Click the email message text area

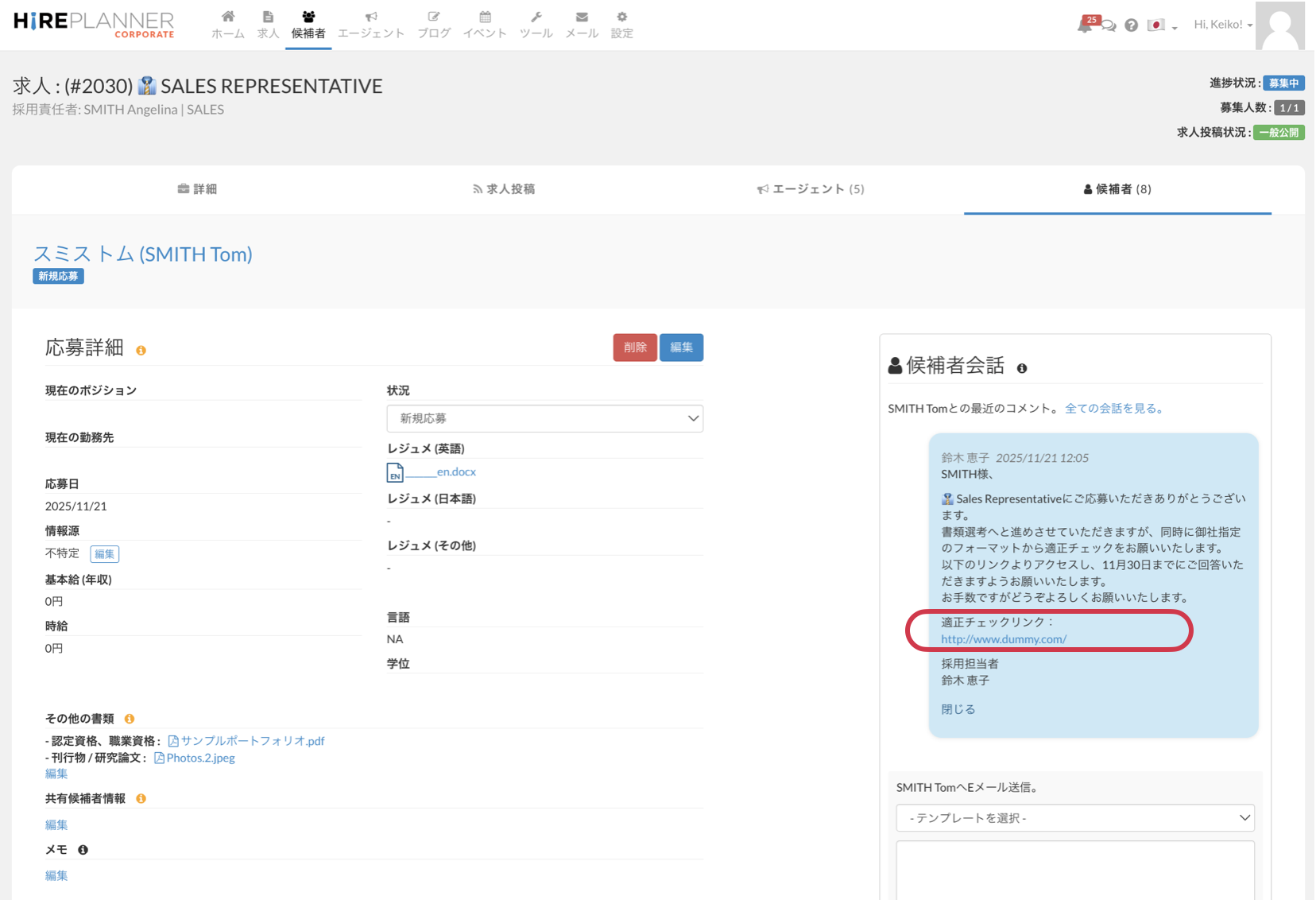(x=1074, y=871)
